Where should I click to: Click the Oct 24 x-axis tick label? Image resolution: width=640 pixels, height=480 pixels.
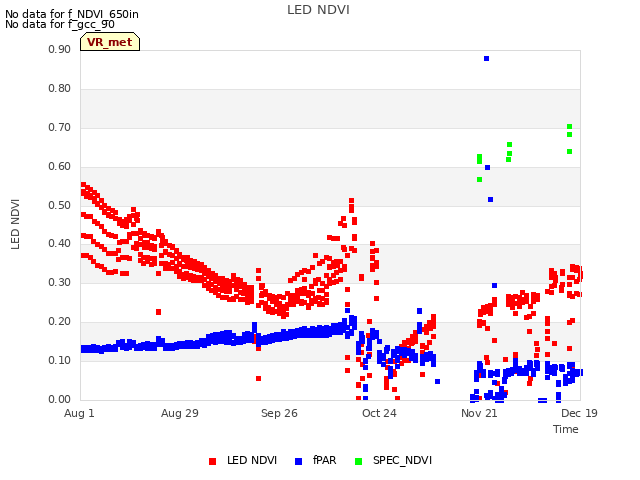click(x=379, y=413)
